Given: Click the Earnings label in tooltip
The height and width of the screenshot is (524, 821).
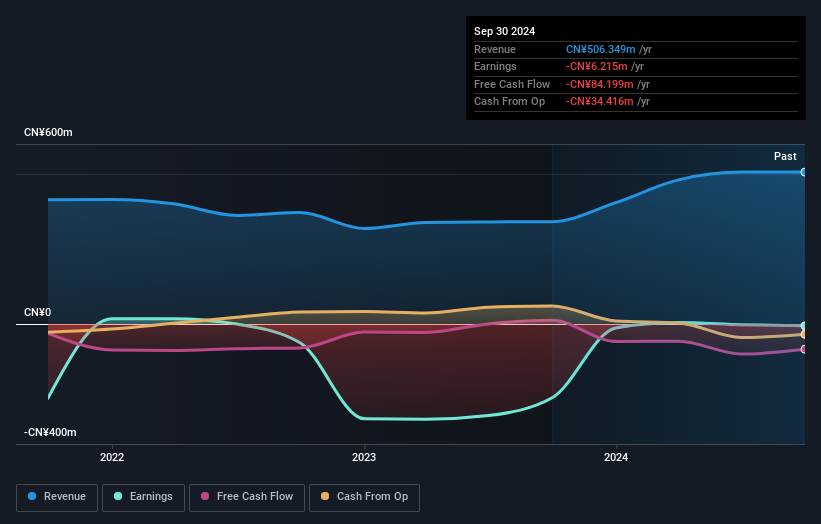Looking at the screenshot, I should tap(495, 66).
